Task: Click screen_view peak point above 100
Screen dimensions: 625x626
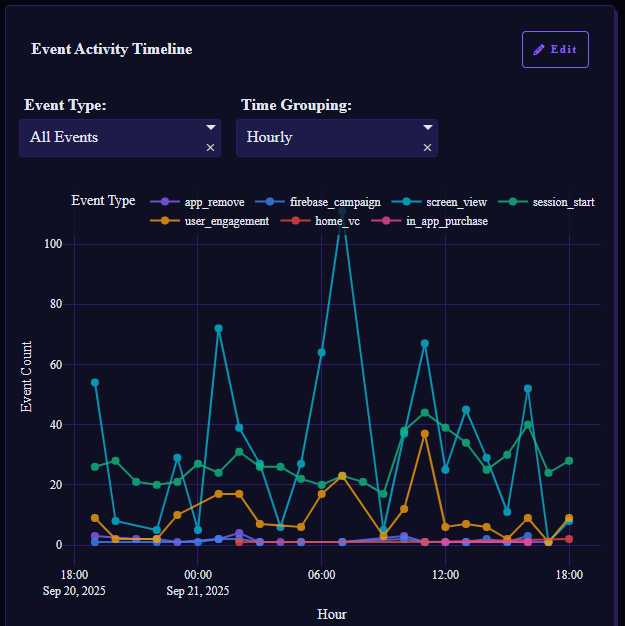Action: 342,211
